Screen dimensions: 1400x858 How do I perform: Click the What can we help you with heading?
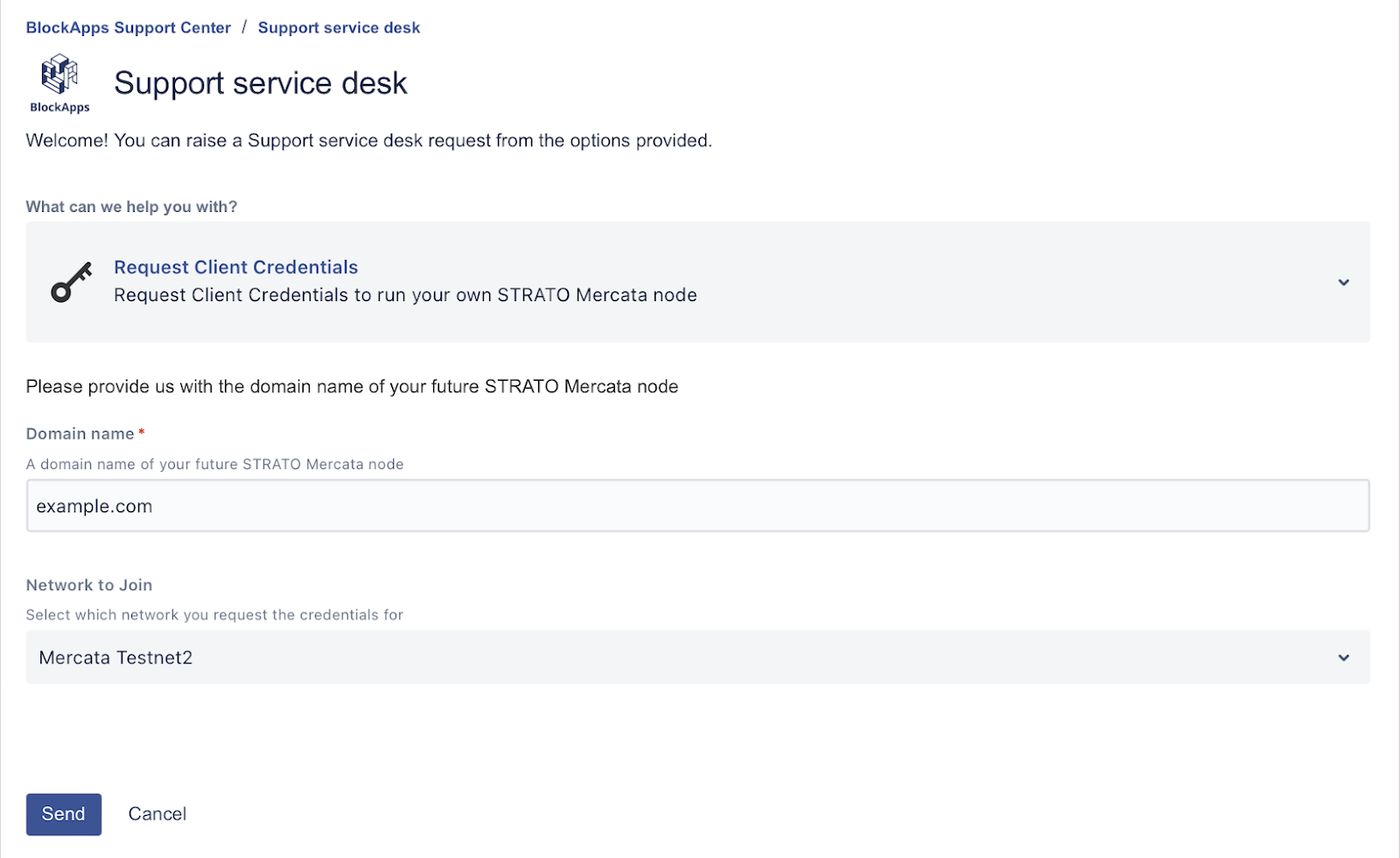pyautogui.click(x=131, y=207)
